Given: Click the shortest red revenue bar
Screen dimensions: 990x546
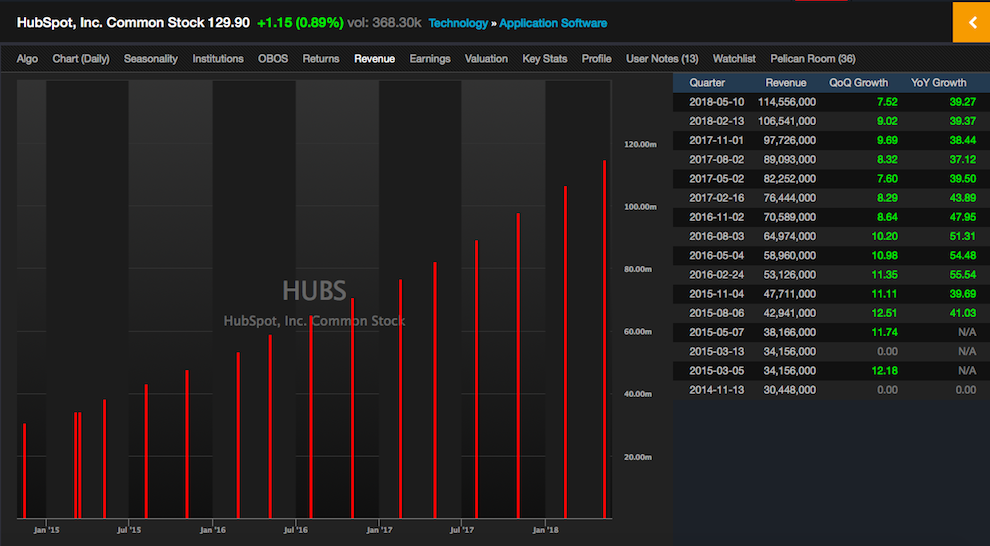Looking at the screenshot, I should click(25, 471).
